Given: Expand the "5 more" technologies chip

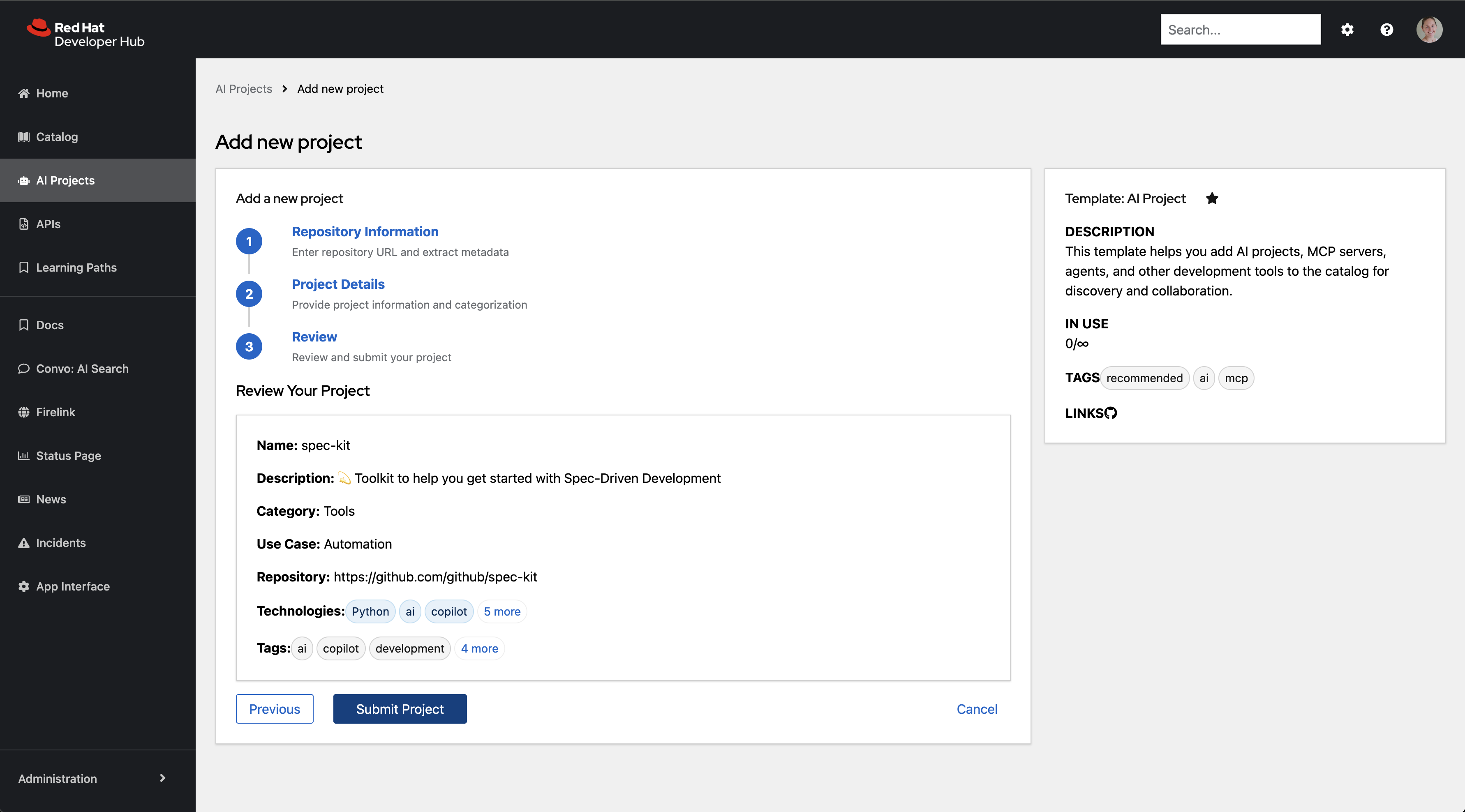Looking at the screenshot, I should click(x=501, y=612).
